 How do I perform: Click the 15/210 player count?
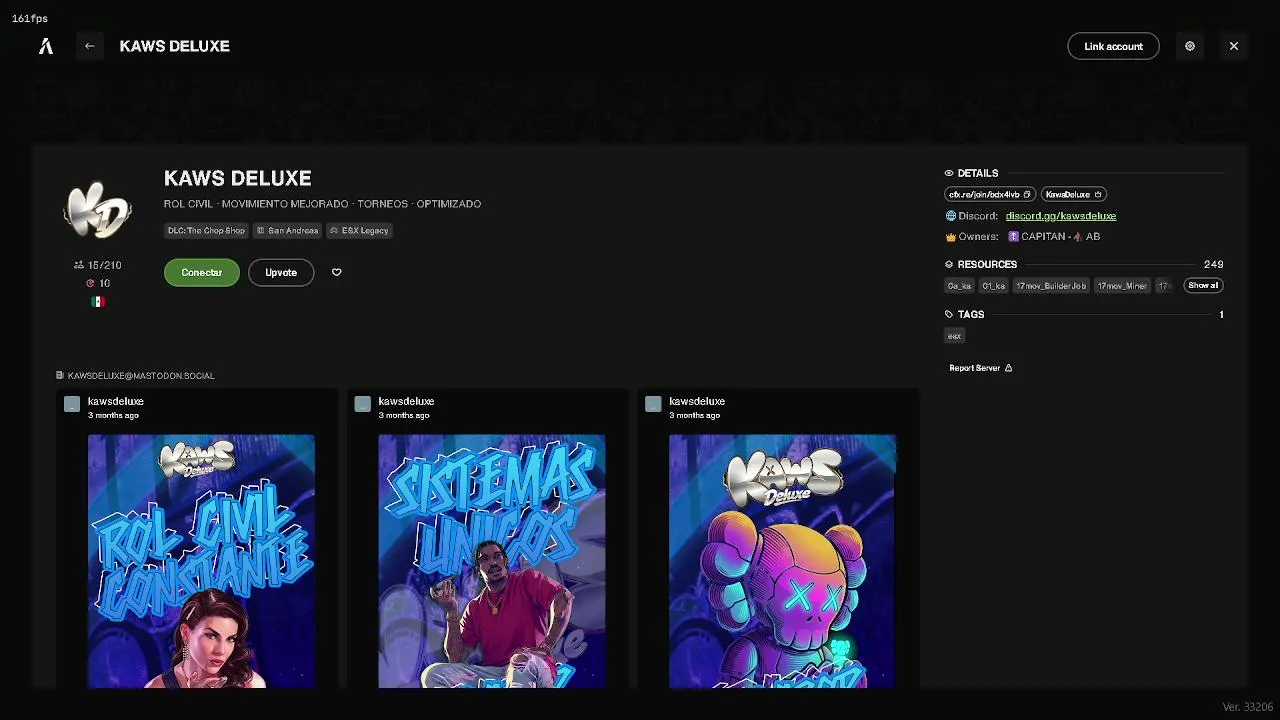105,265
